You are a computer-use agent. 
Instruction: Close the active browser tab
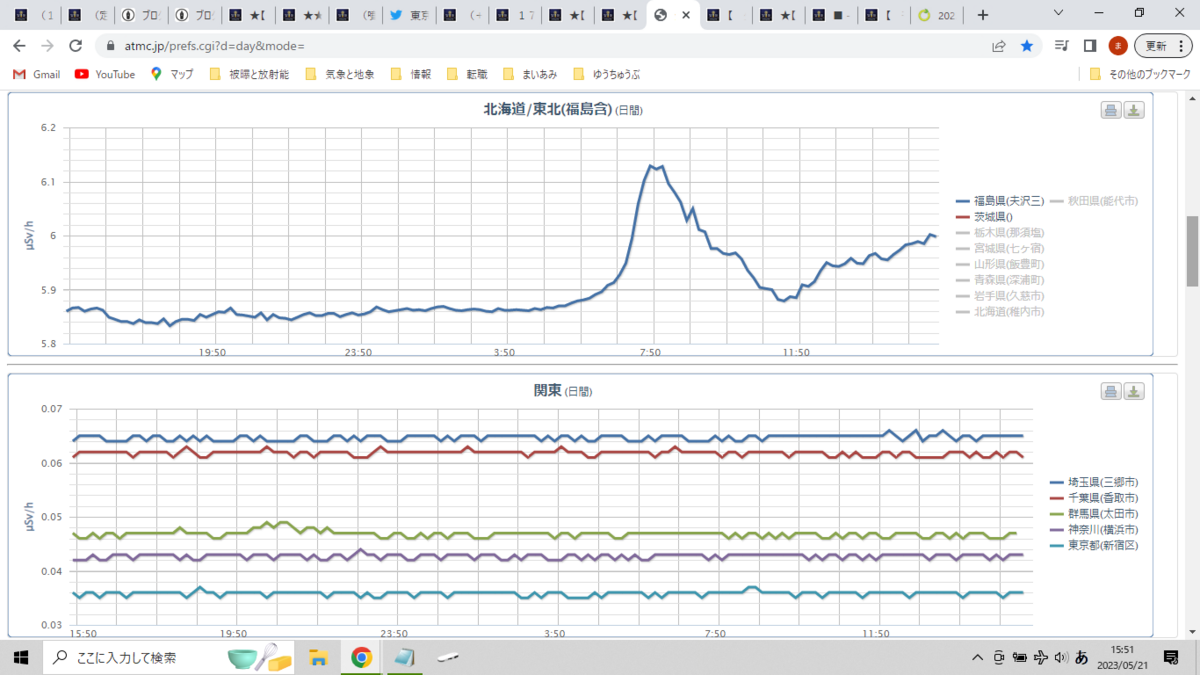(x=685, y=15)
